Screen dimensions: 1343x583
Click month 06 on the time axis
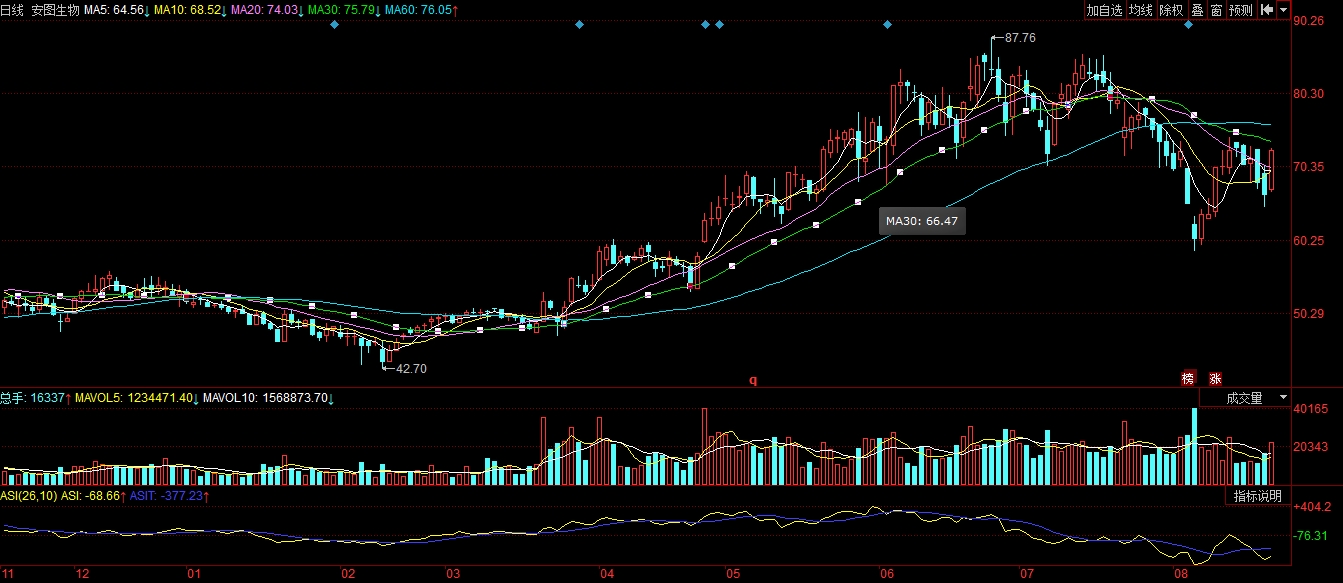(x=887, y=575)
